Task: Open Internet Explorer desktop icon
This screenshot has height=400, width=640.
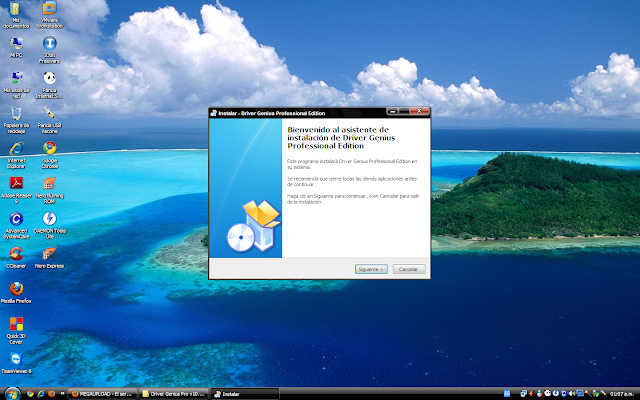Action: pos(16,155)
